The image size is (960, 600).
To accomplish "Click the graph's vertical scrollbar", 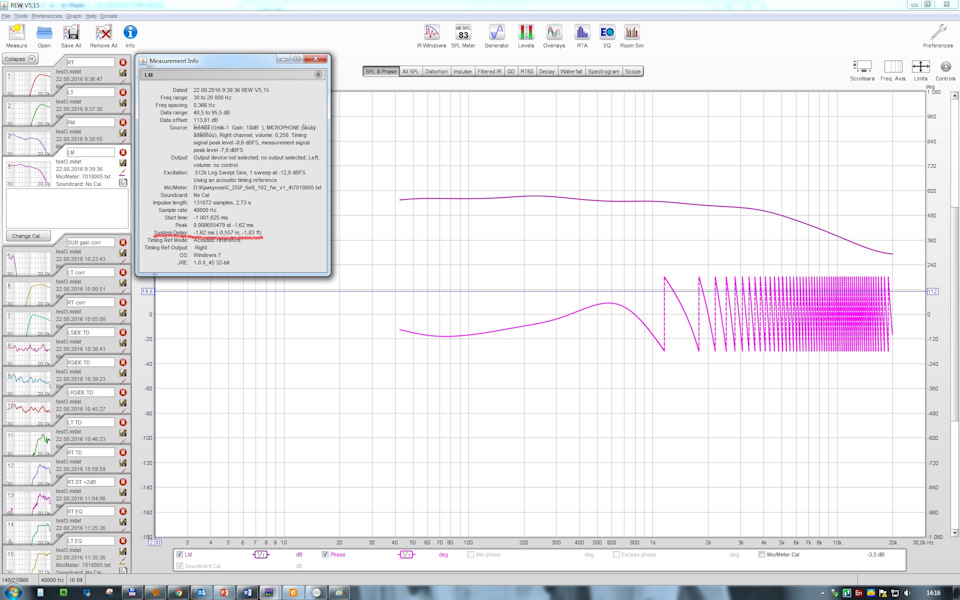I will tap(954, 315).
